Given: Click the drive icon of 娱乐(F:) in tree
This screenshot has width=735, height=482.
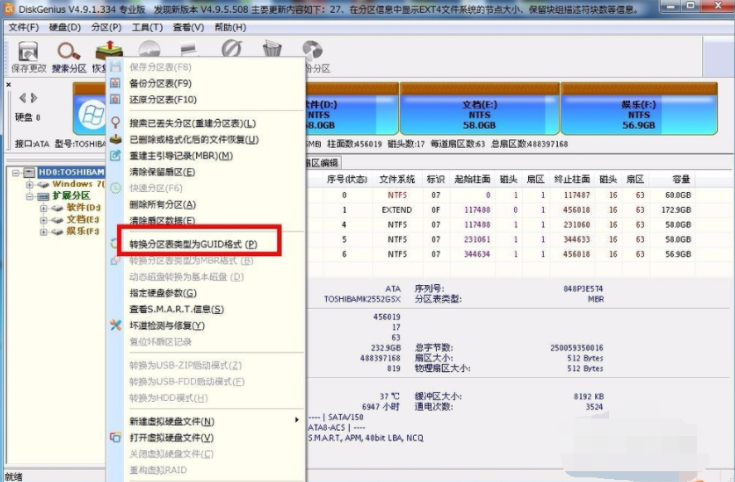Looking at the screenshot, I should (57, 231).
